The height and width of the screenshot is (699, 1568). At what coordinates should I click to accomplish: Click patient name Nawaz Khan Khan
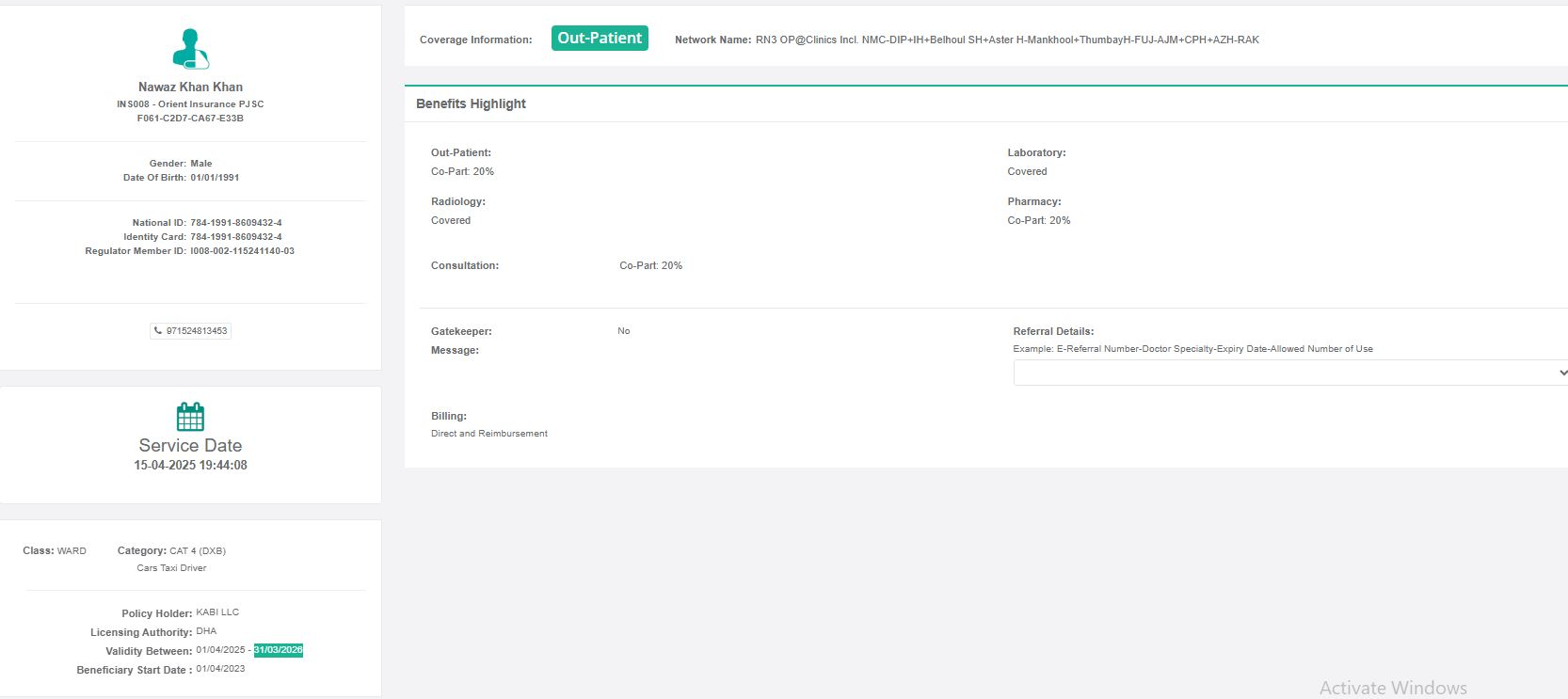(190, 87)
